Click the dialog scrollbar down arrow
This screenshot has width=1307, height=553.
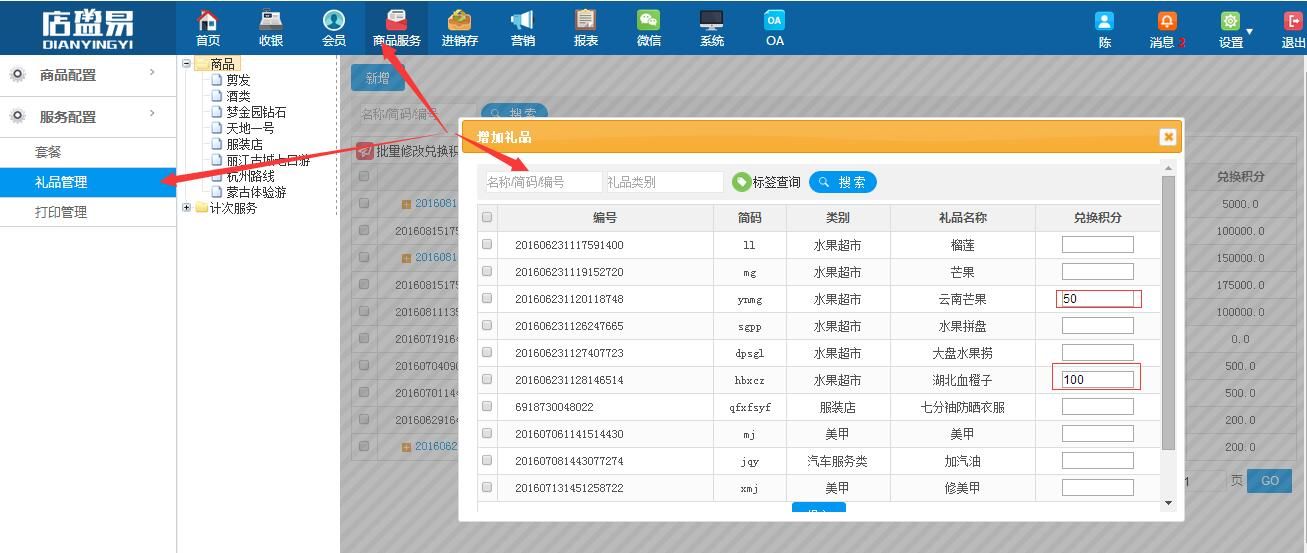click(1168, 503)
